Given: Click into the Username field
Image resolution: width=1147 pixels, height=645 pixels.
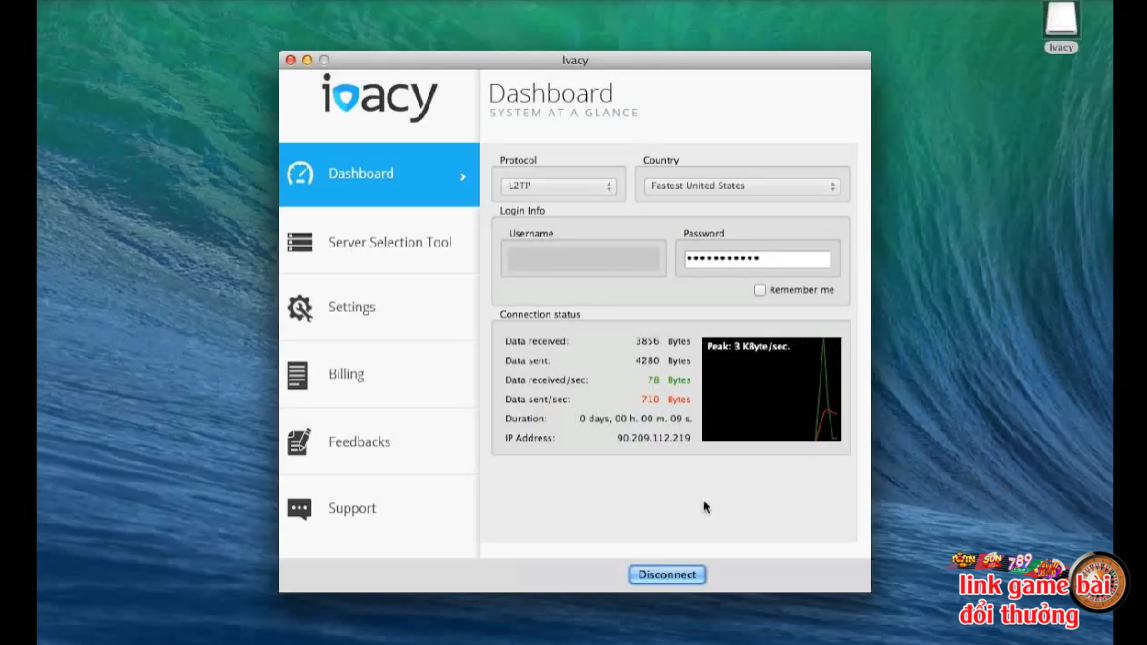Looking at the screenshot, I should 584,259.
